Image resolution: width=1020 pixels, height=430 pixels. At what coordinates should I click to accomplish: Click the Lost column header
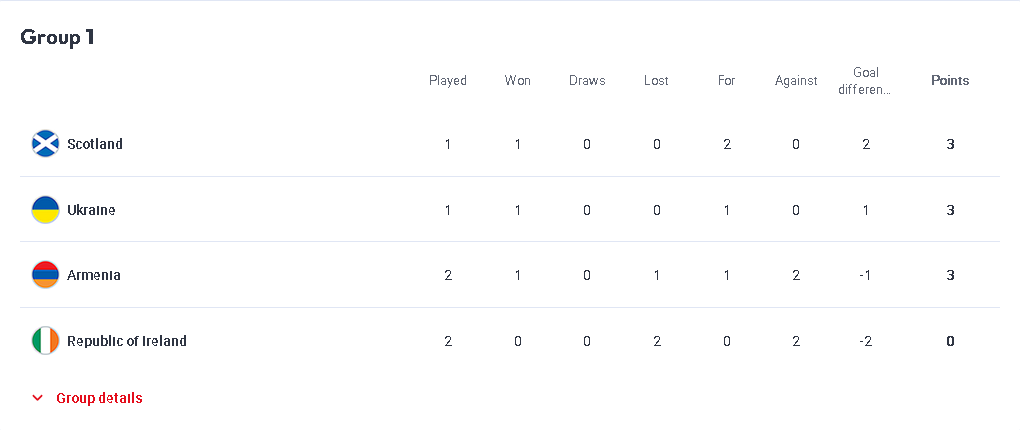pos(656,81)
